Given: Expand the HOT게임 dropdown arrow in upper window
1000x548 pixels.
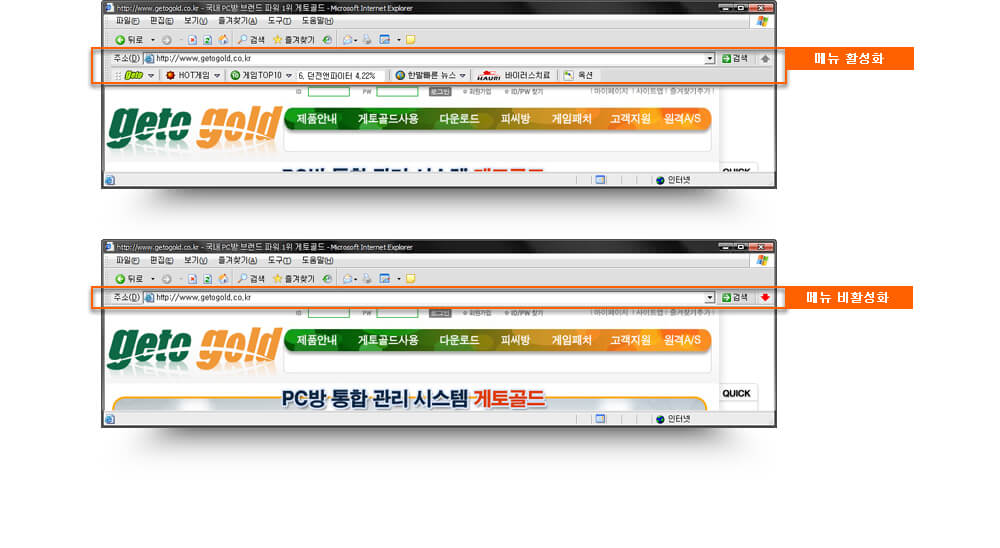Looking at the screenshot, I should click(217, 75).
